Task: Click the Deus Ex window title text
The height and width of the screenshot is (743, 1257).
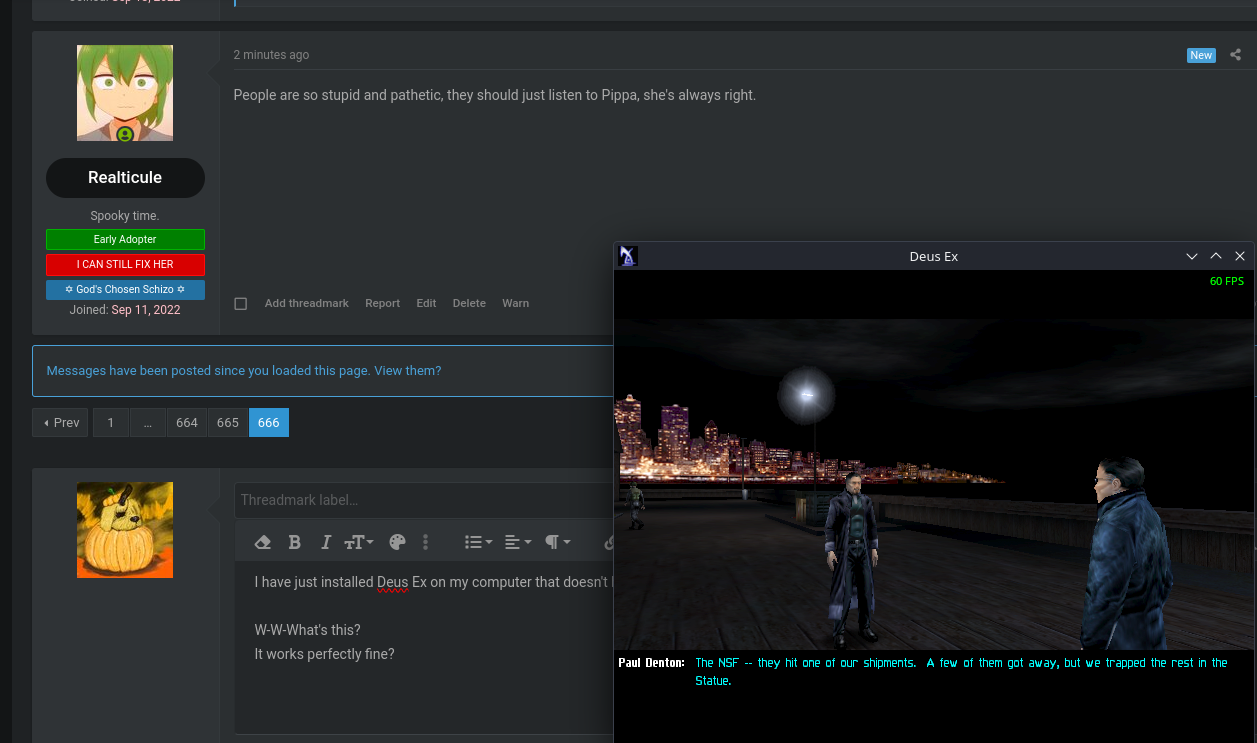Action: (934, 256)
